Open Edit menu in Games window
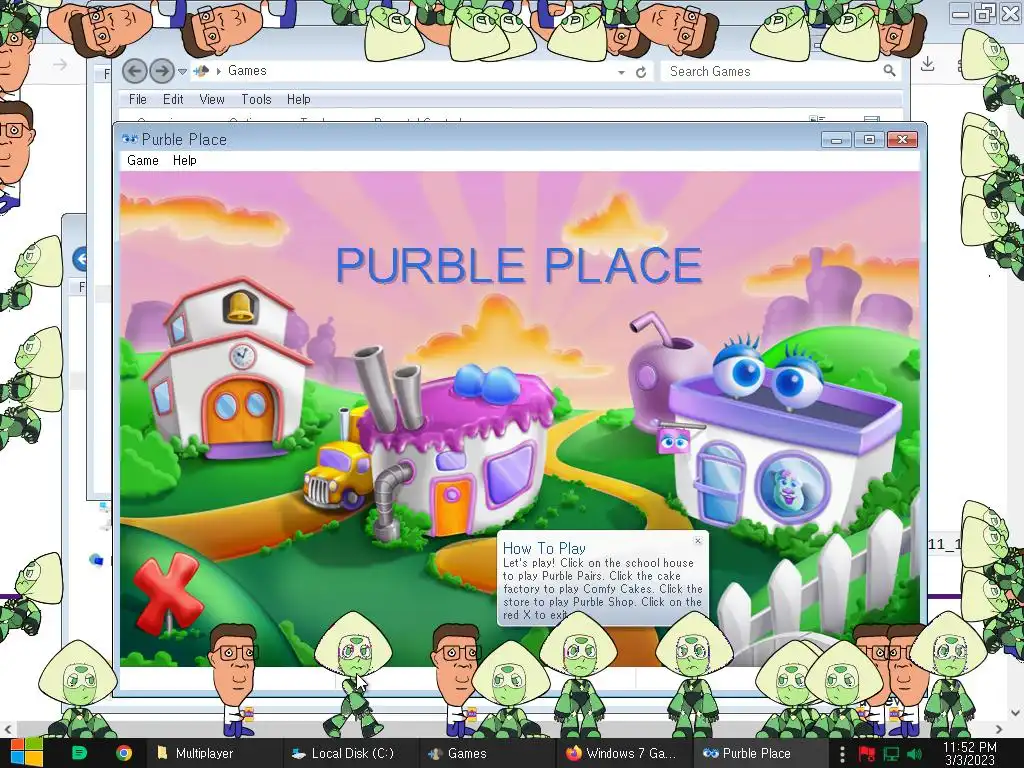 coord(173,99)
